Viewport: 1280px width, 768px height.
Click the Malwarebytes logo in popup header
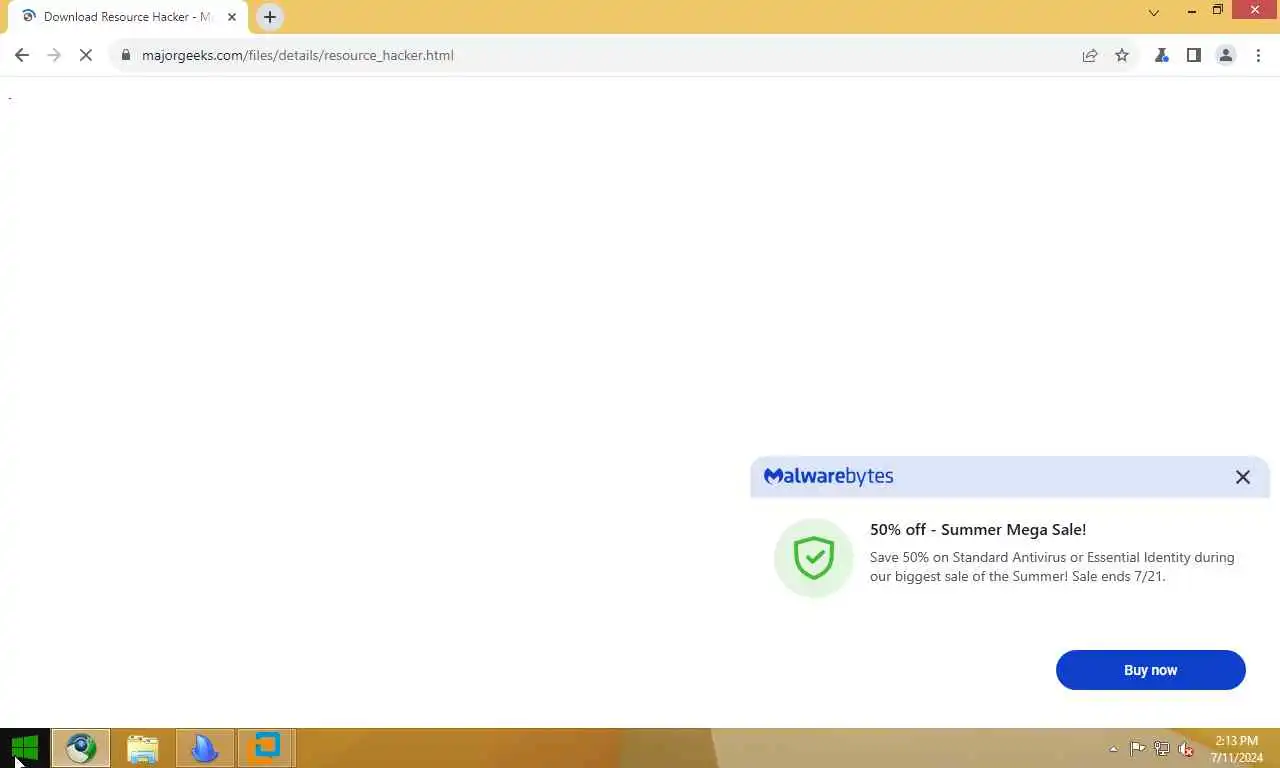(x=829, y=476)
